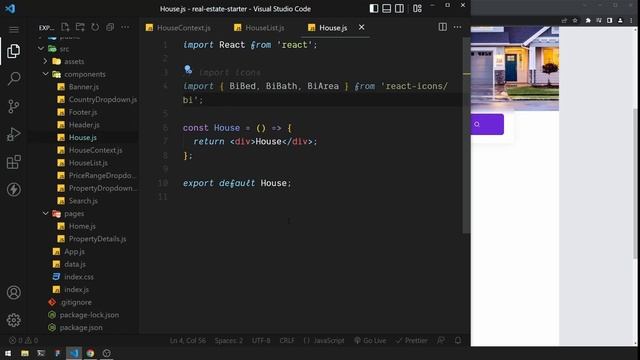The image size is (640, 360).
Task: Switch to HouseContext.js tab
Action: [x=184, y=28]
